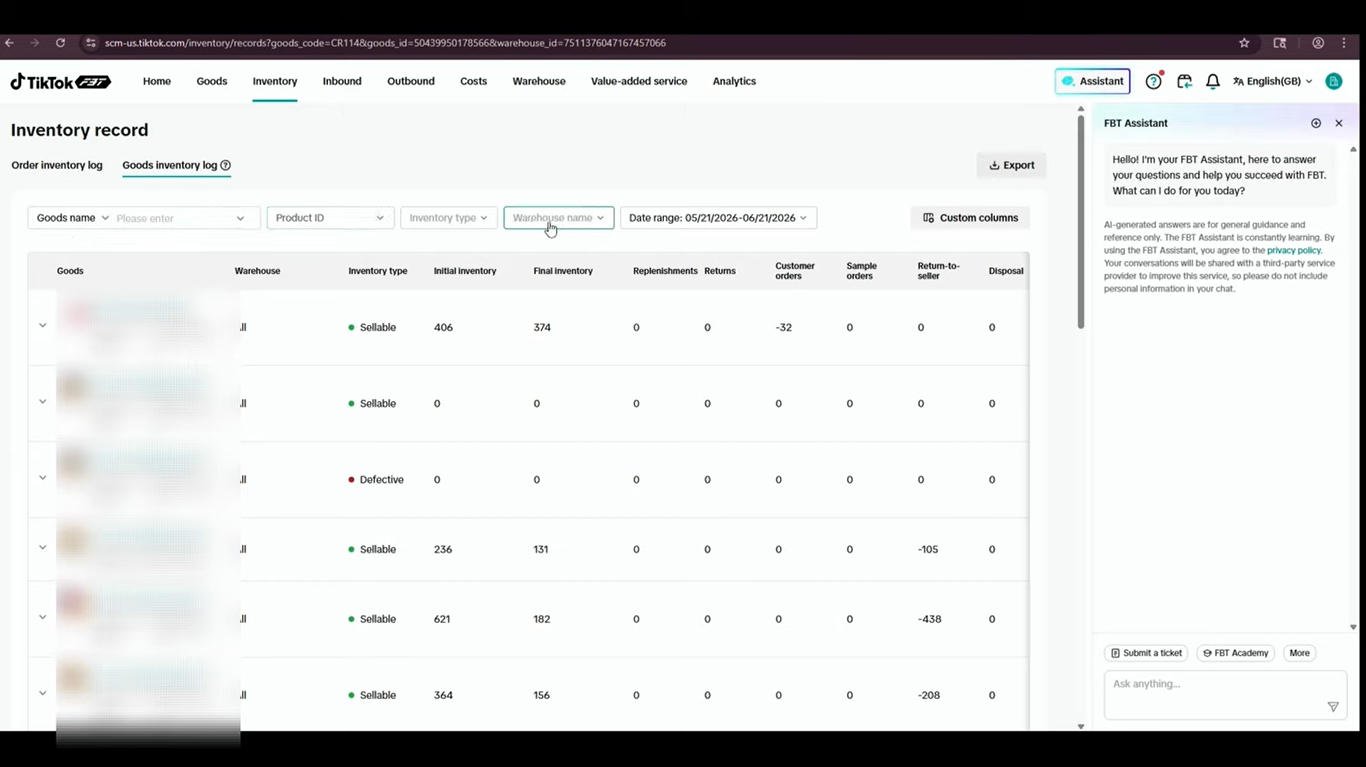Click the main page vertical scrollbar

pos(1080,222)
